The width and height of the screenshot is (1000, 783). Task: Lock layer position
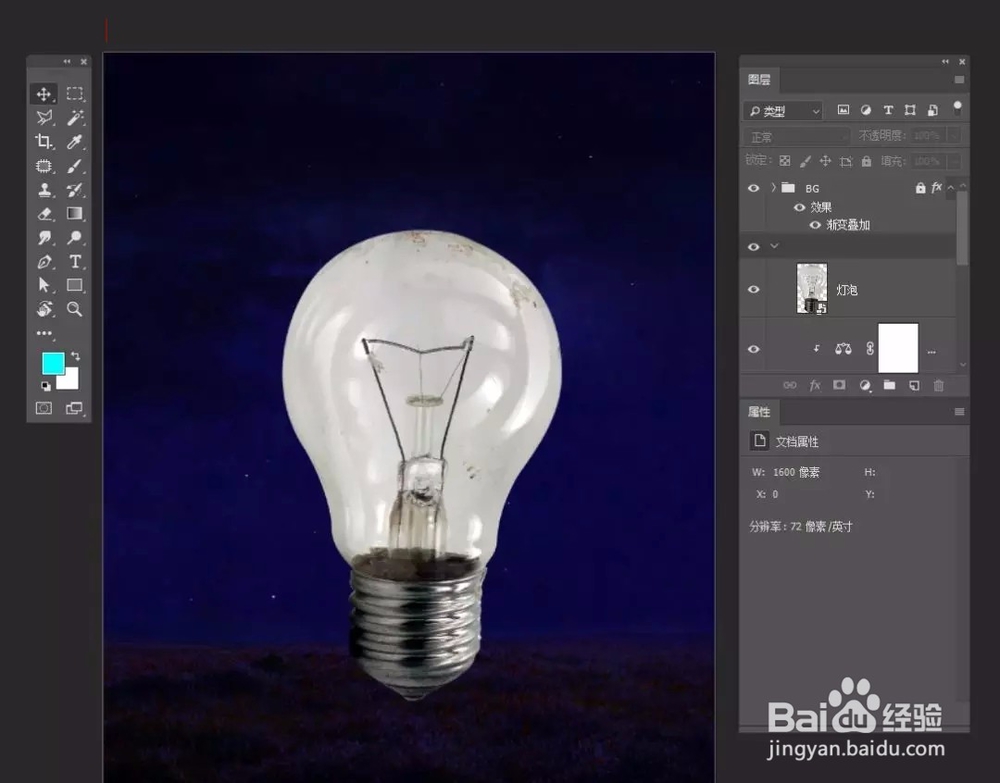click(825, 161)
